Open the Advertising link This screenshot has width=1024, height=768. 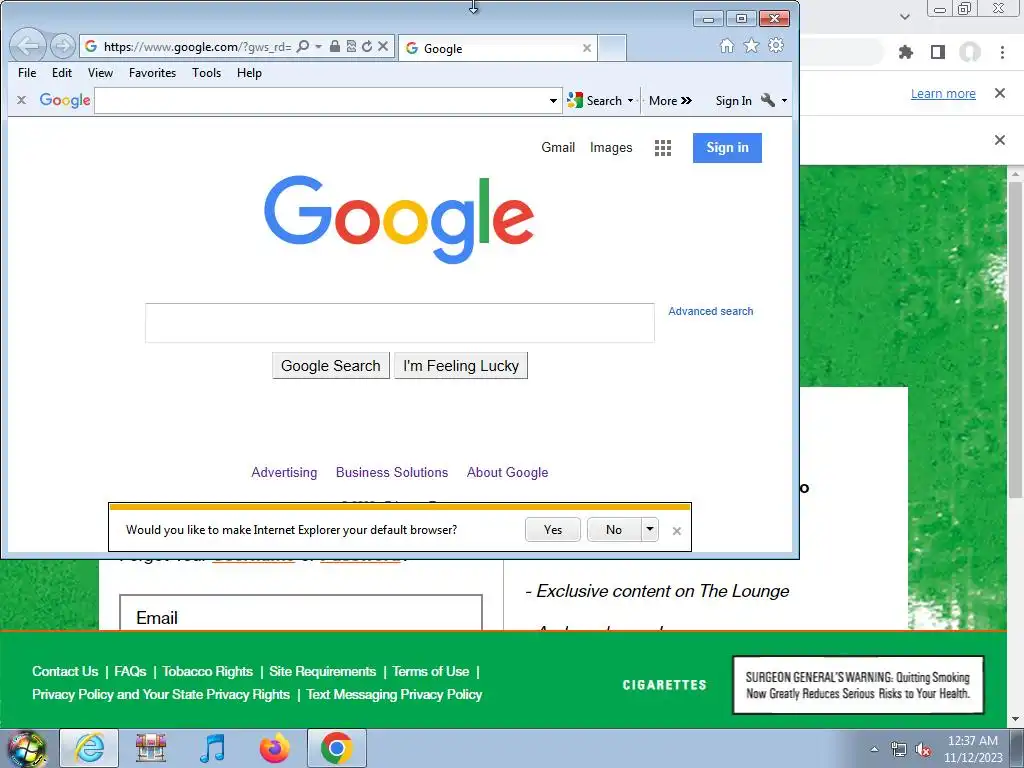[x=284, y=472]
